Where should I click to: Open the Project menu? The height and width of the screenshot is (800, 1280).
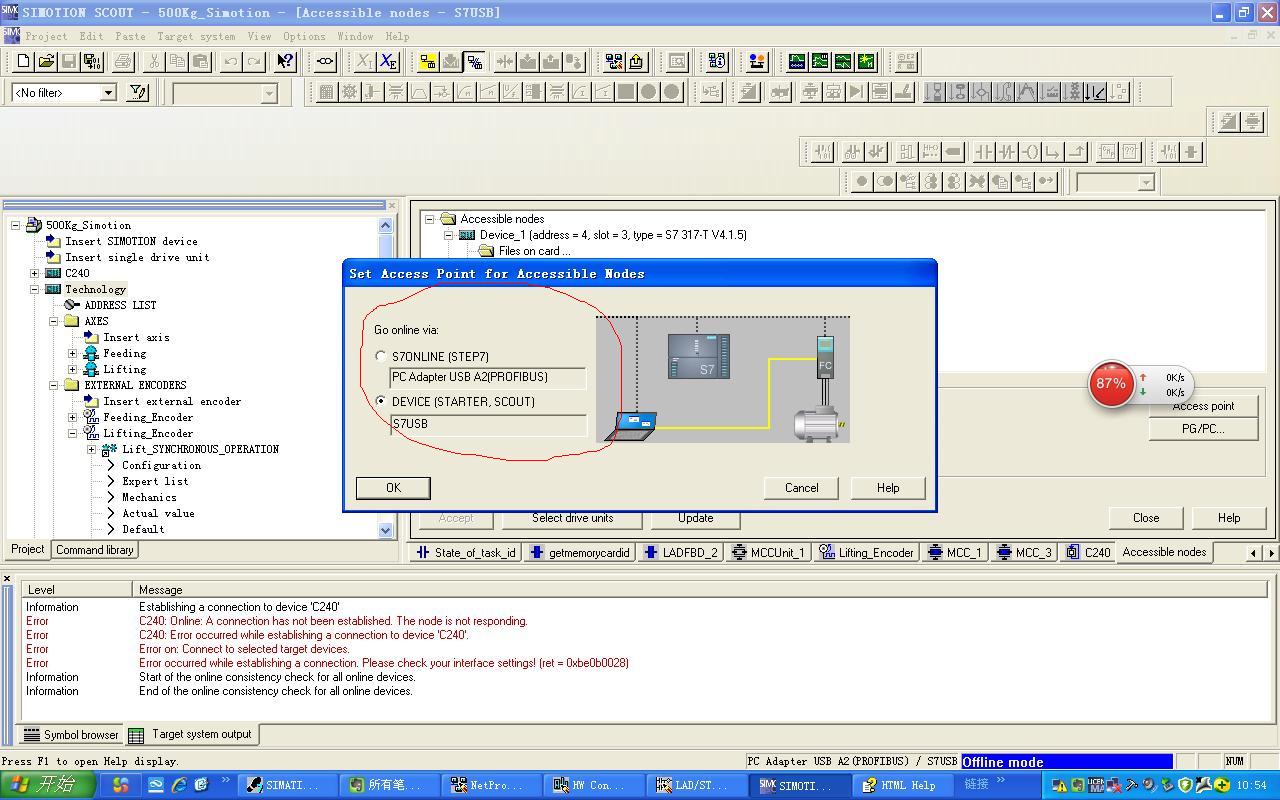click(x=46, y=36)
